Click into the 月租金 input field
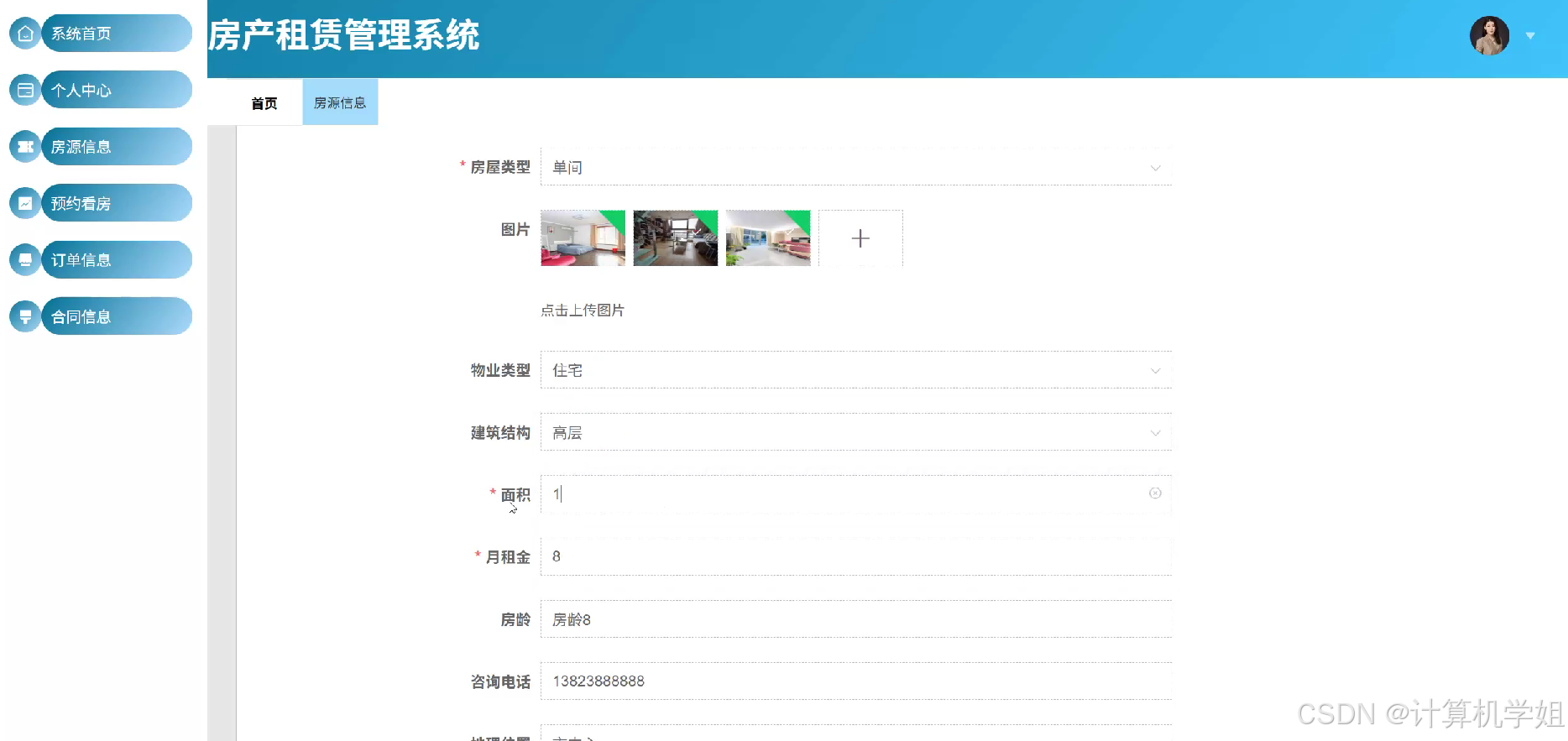 coord(856,556)
